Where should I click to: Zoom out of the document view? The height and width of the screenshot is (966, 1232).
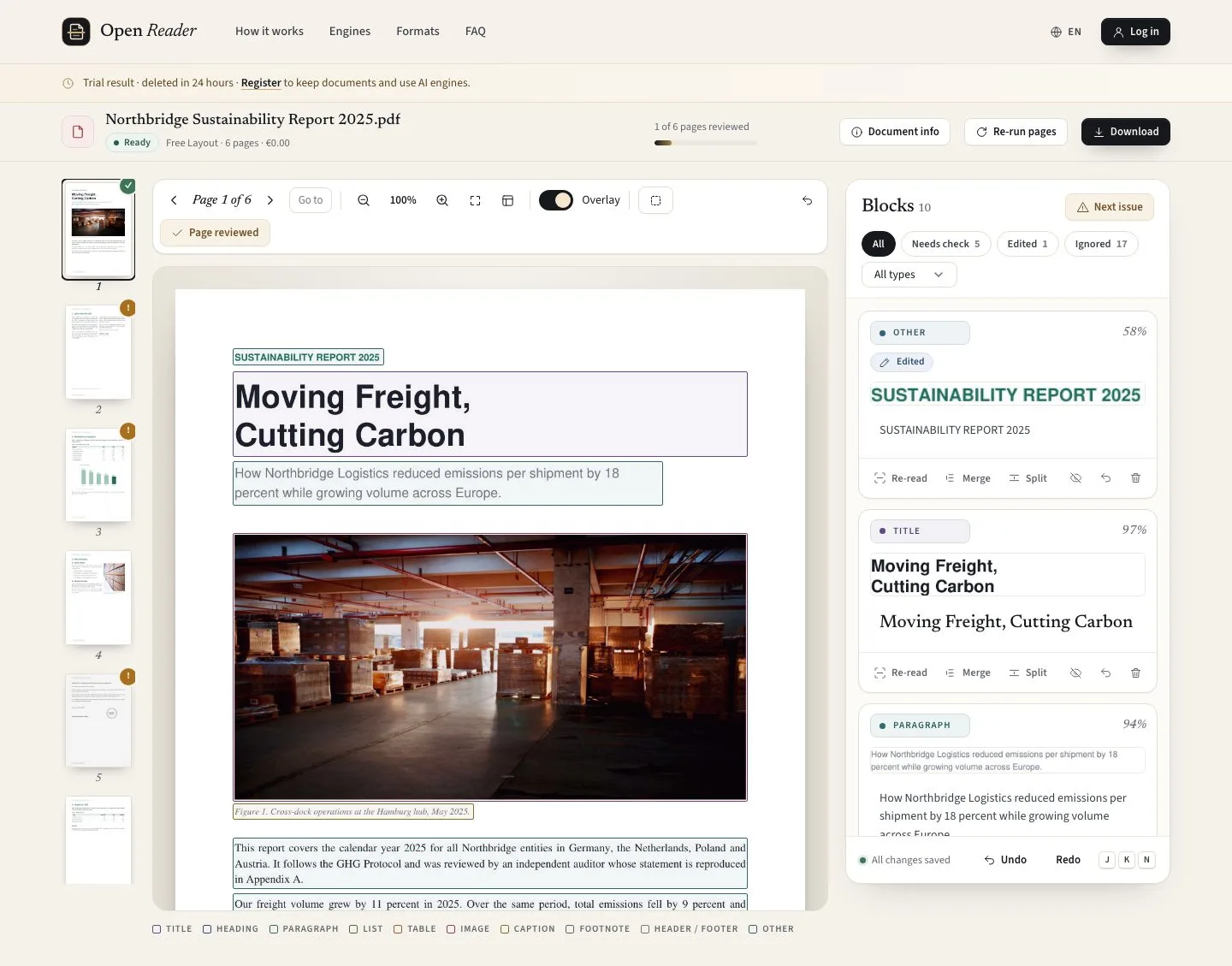coord(364,200)
